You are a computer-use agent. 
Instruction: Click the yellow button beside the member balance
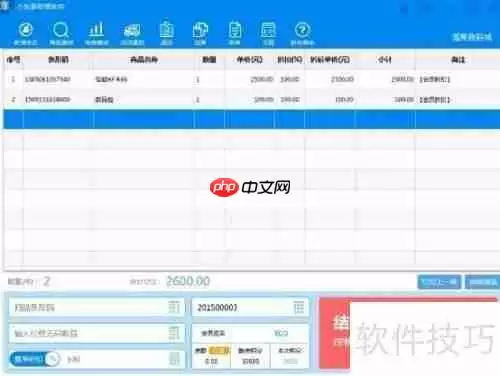[219, 351]
